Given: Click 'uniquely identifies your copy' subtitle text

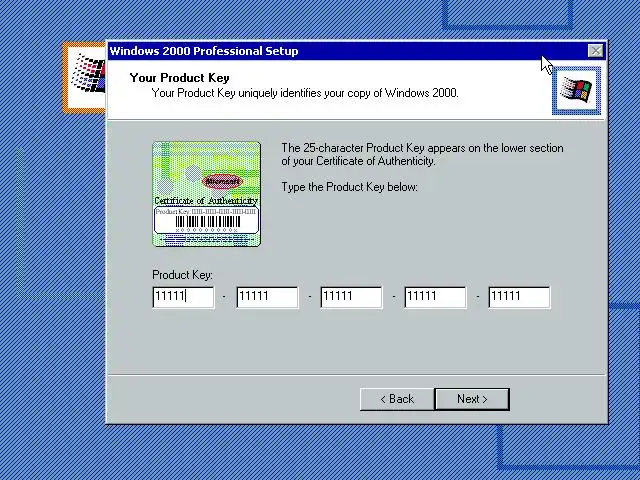Looking at the screenshot, I should point(305,93).
